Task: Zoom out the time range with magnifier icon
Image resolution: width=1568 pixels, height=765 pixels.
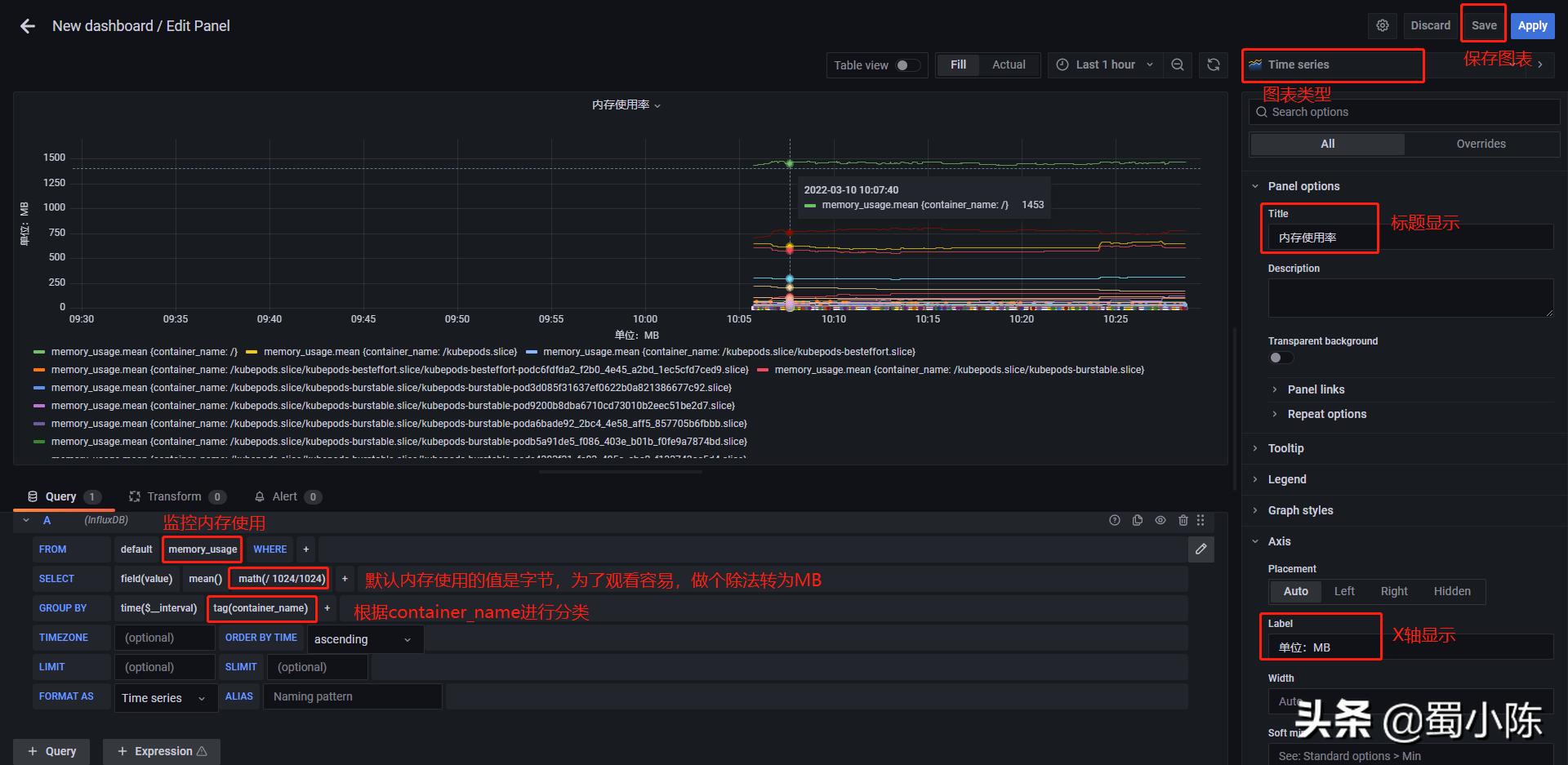Action: (x=1178, y=64)
